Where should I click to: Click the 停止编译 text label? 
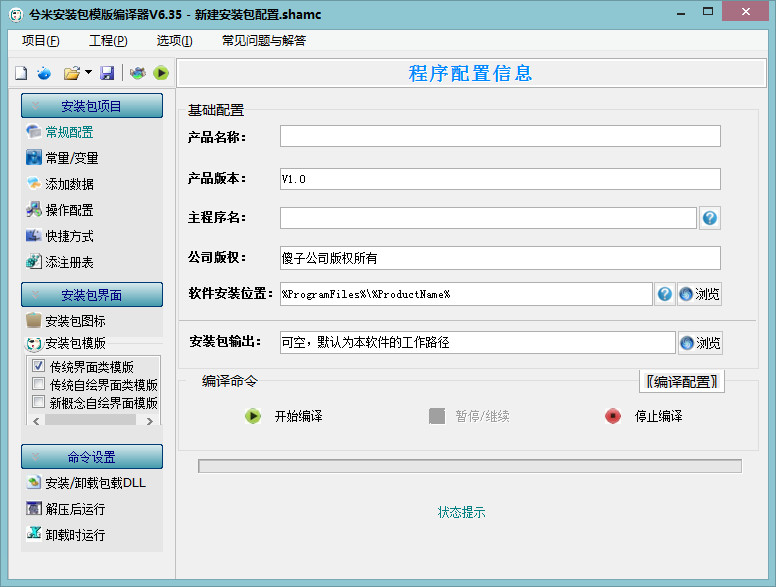click(x=659, y=416)
